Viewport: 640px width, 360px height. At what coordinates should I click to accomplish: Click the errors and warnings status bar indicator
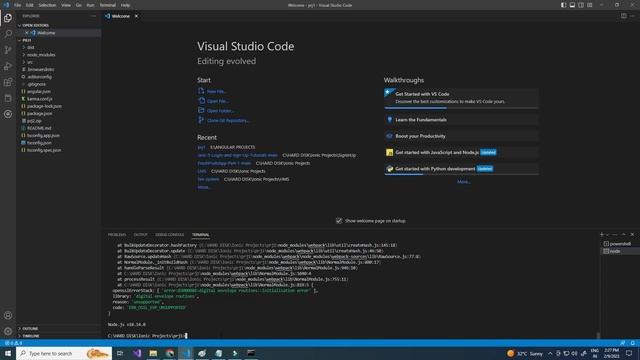point(13,343)
